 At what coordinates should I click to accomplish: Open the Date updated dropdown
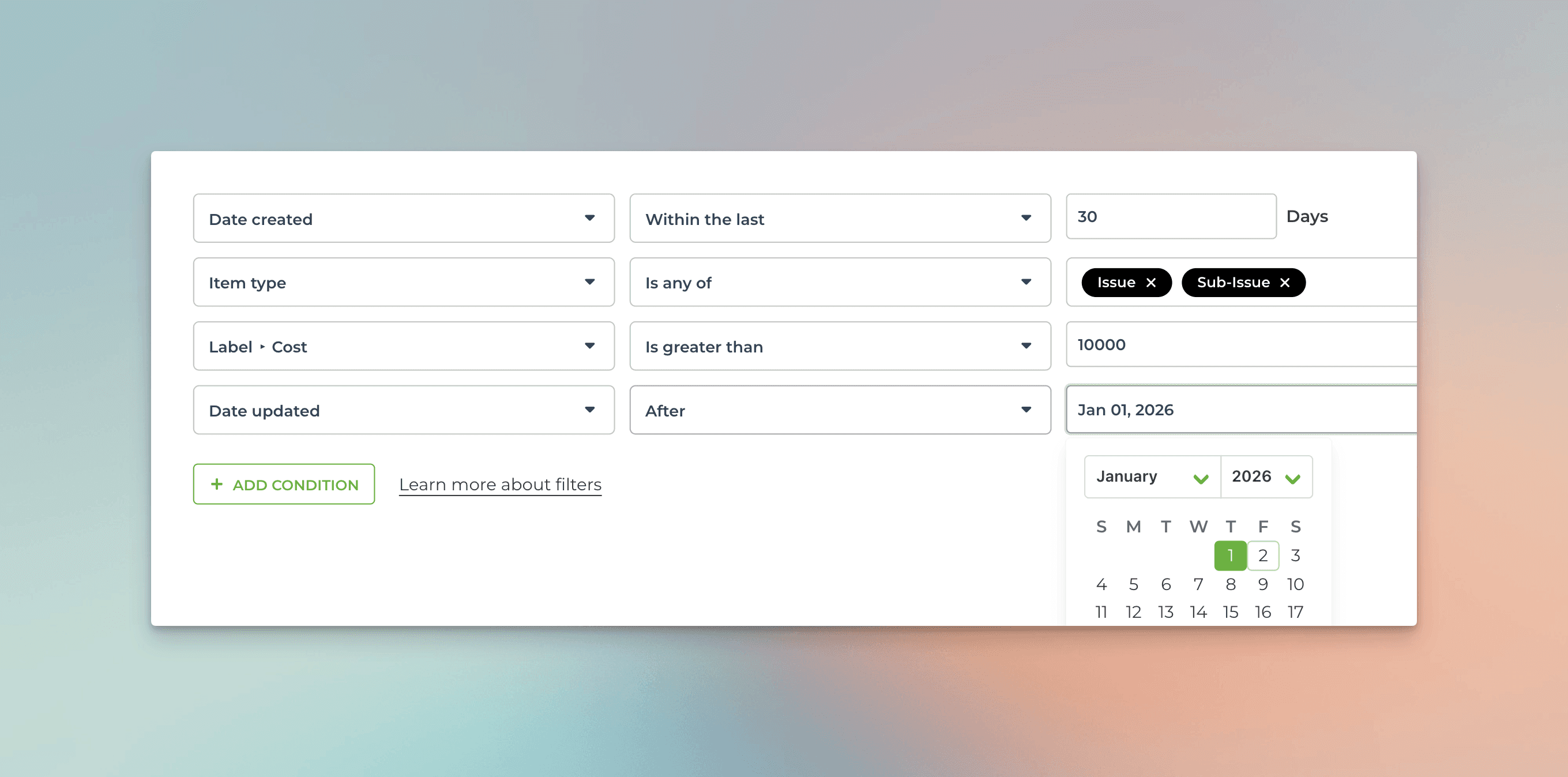(404, 410)
